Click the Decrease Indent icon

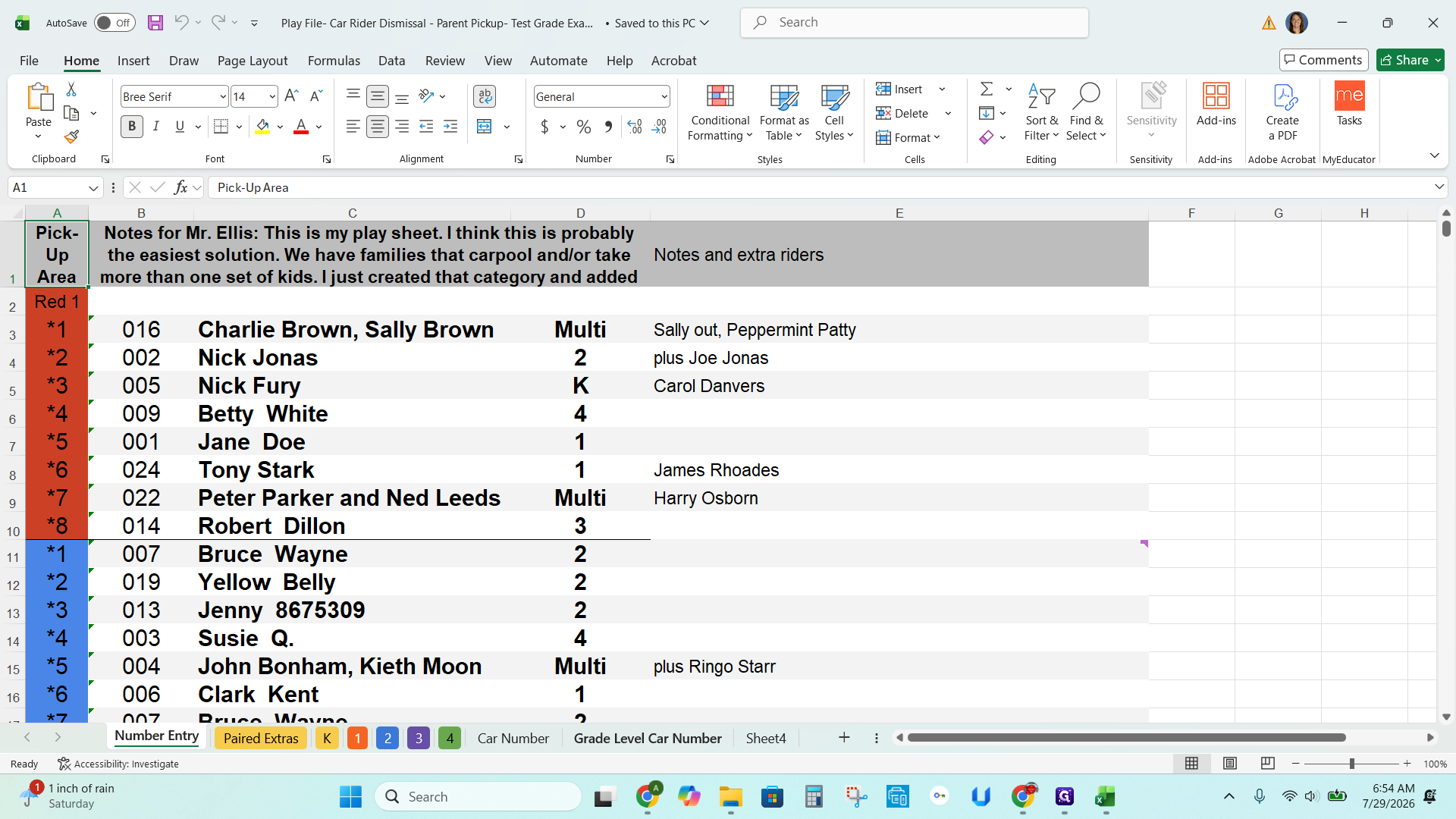(x=426, y=127)
